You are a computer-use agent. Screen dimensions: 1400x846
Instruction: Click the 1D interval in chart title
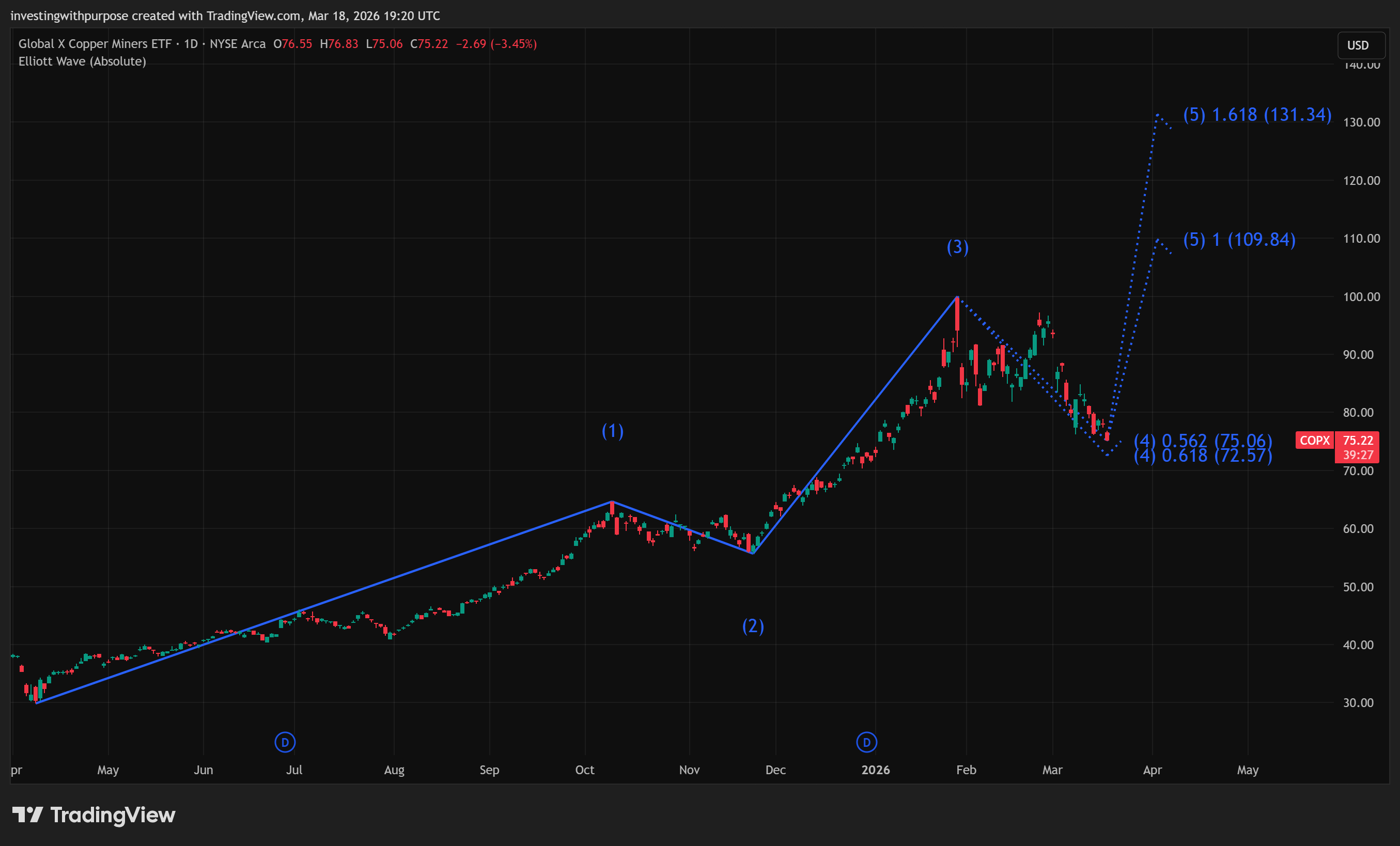[x=190, y=44]
